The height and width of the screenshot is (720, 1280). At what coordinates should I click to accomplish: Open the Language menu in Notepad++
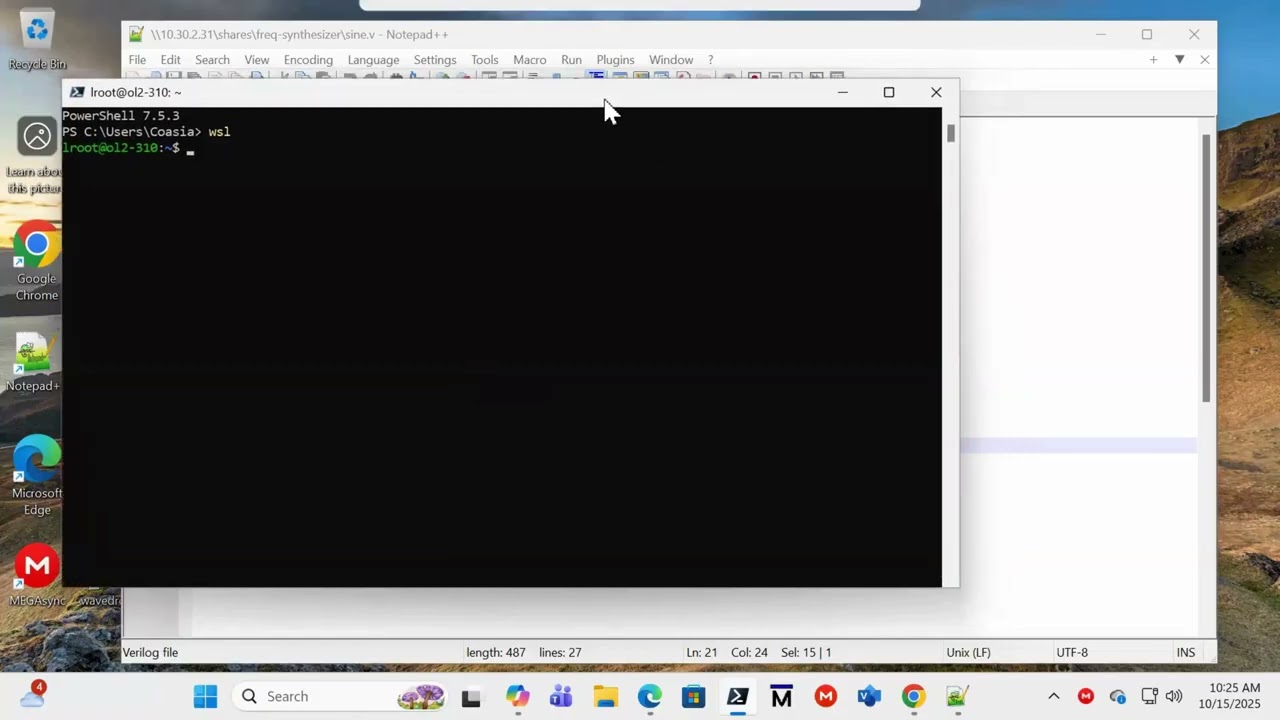(373, 60)
